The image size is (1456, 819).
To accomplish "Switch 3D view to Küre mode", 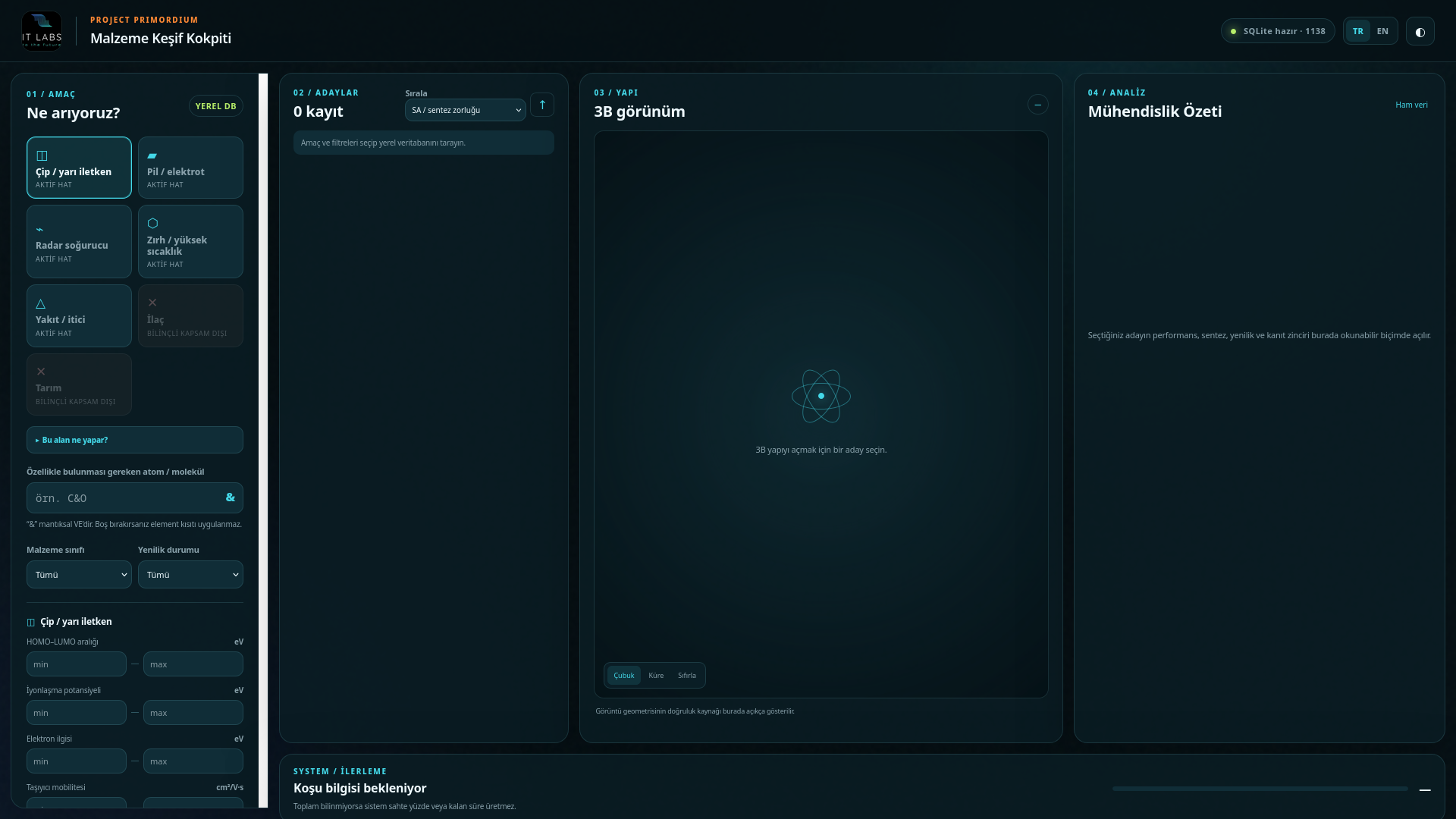I will coord(656,676).
